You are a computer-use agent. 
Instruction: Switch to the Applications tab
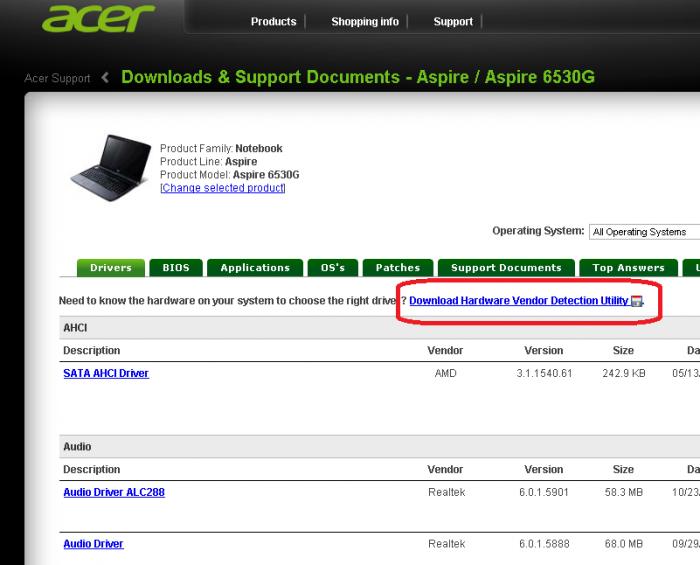(255, 268)
